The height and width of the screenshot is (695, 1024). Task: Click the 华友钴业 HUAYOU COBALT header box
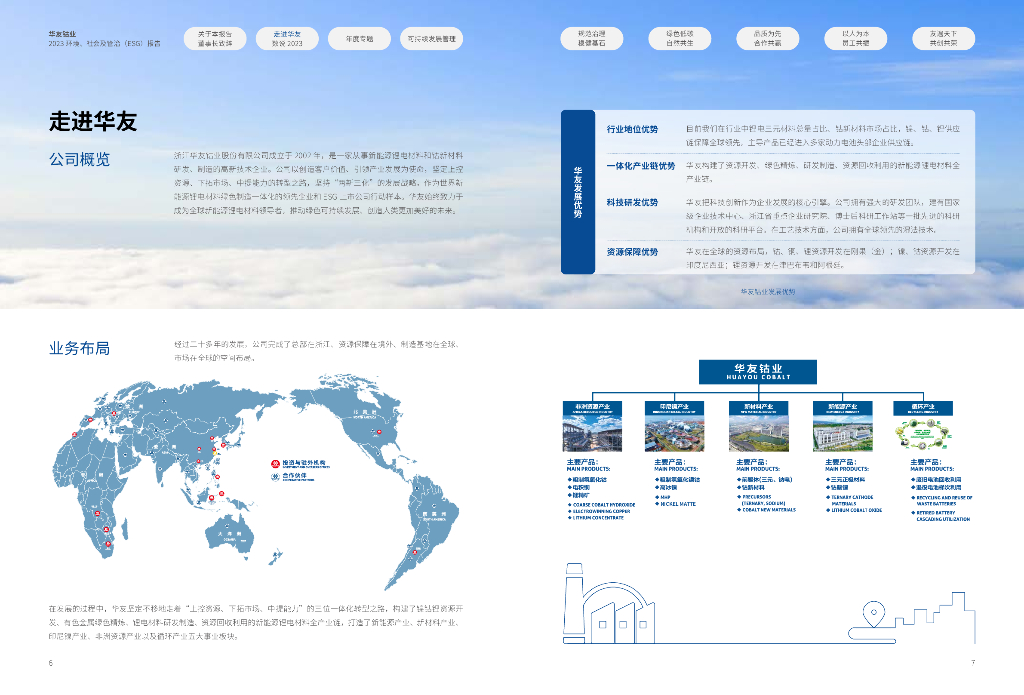[x=758, y=372]
